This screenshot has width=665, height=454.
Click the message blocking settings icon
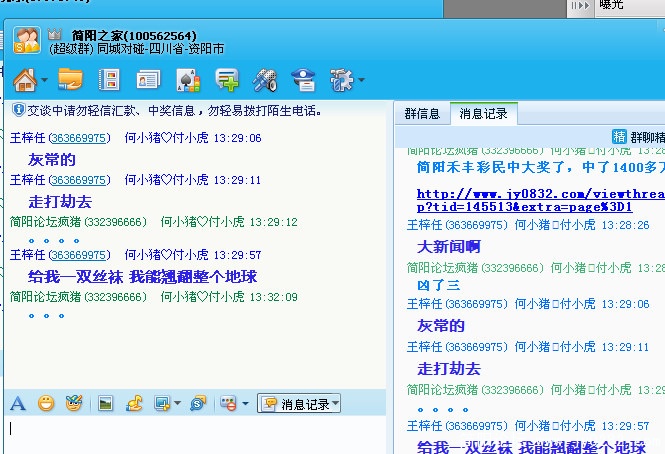click(228, 403)
